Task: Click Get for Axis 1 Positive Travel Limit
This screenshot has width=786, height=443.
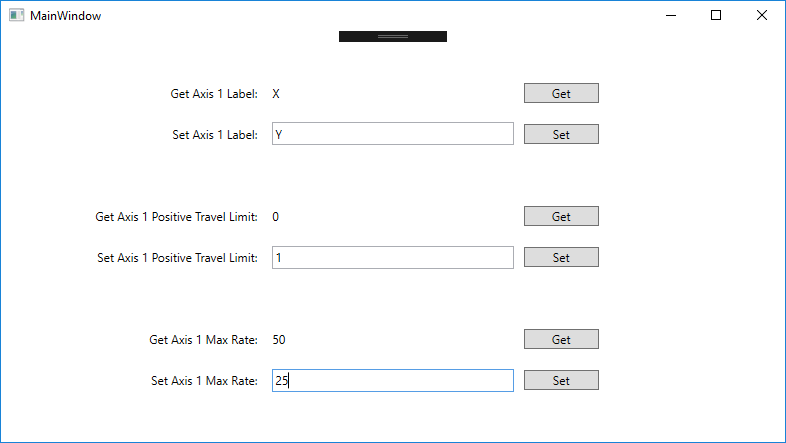Action: [x=561, y=216]
